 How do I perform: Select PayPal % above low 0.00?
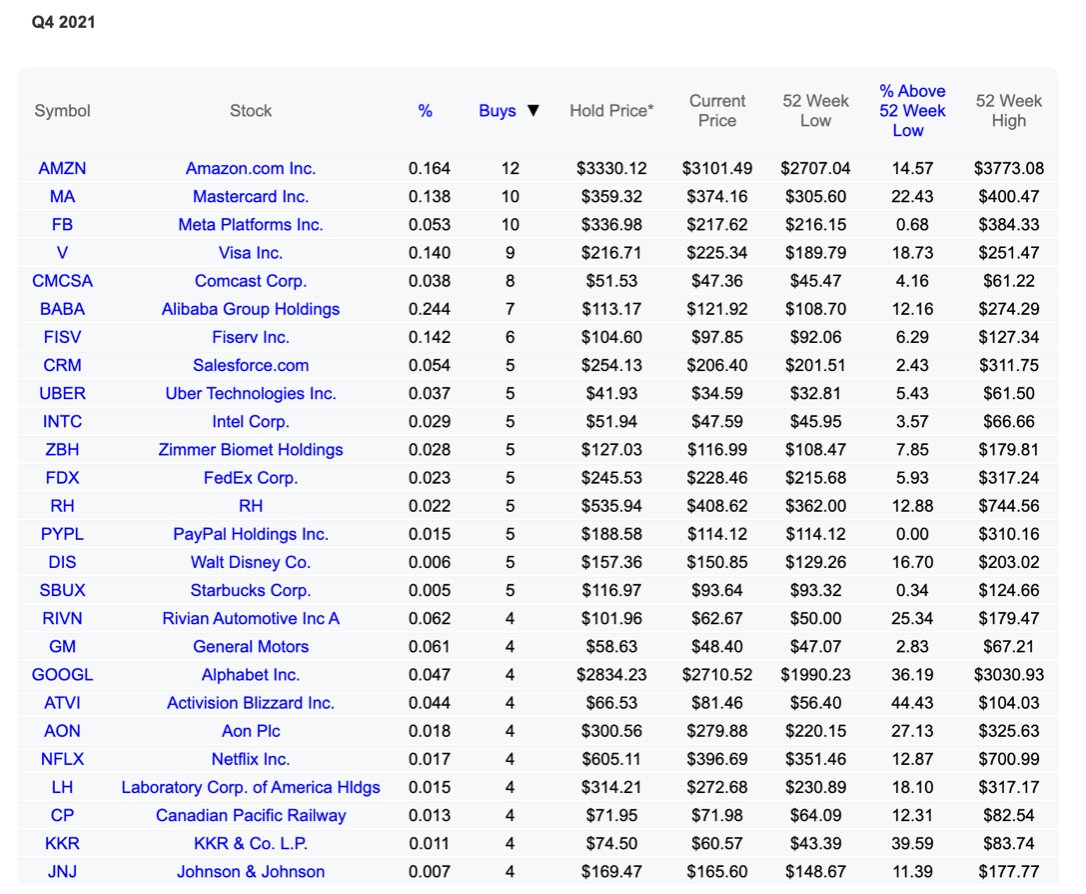(x=912, y=534)
